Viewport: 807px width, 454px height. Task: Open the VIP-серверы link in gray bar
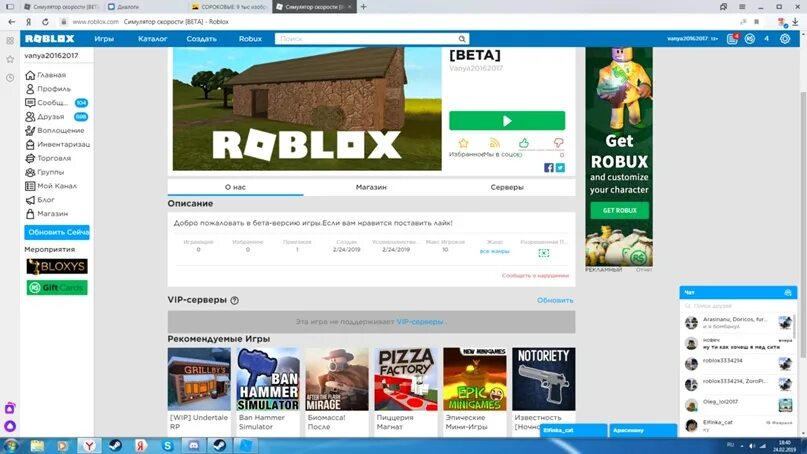[x=419, y=322]
